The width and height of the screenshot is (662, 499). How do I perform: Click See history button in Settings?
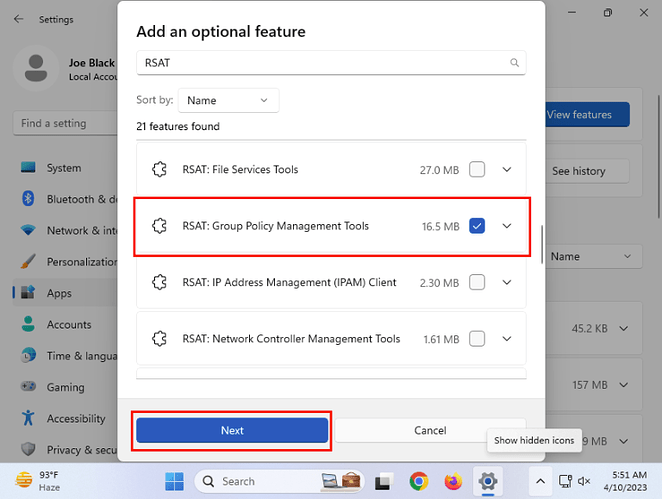coord(587,171)
